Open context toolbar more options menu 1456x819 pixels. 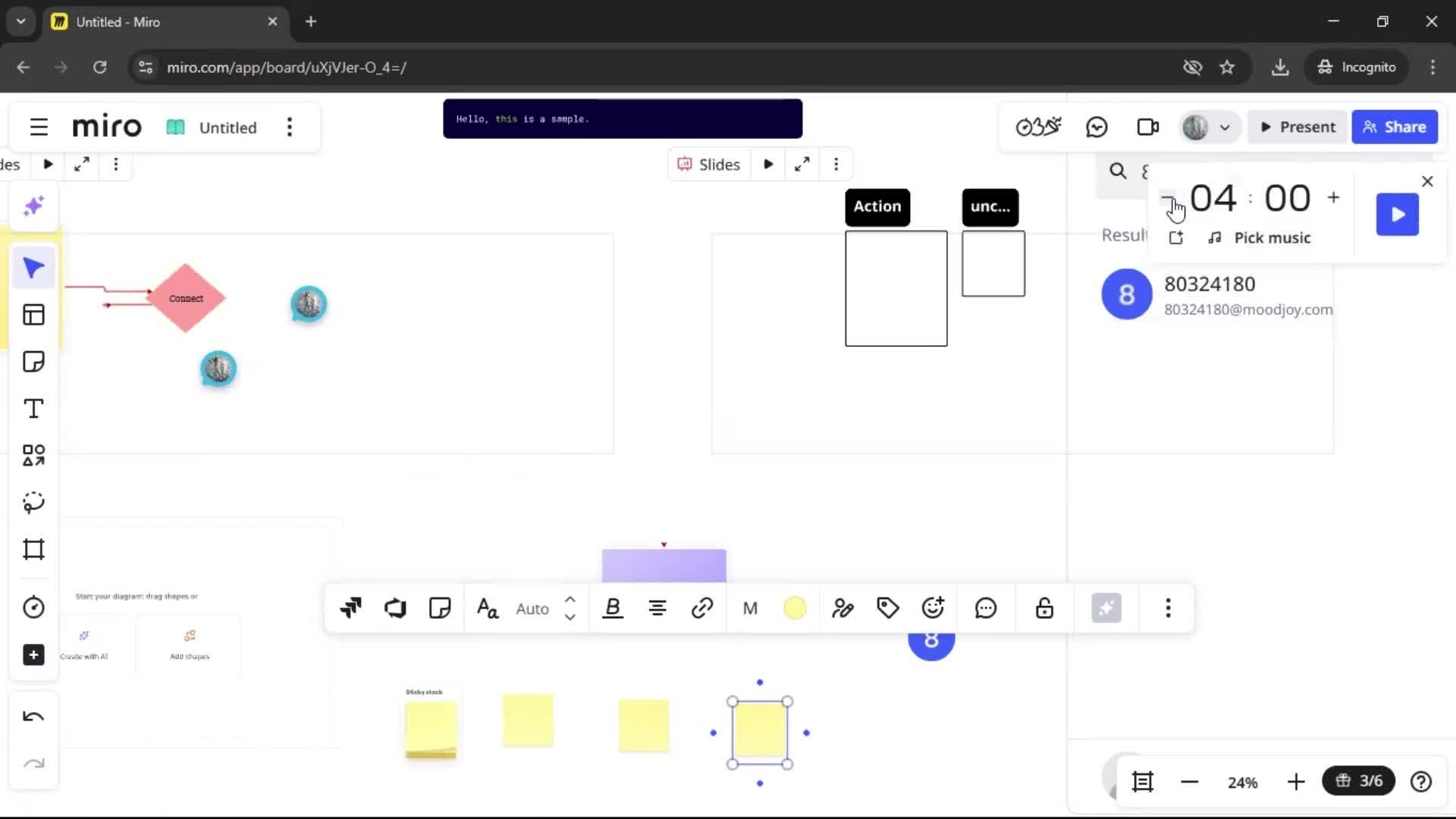coord(1168,608)
